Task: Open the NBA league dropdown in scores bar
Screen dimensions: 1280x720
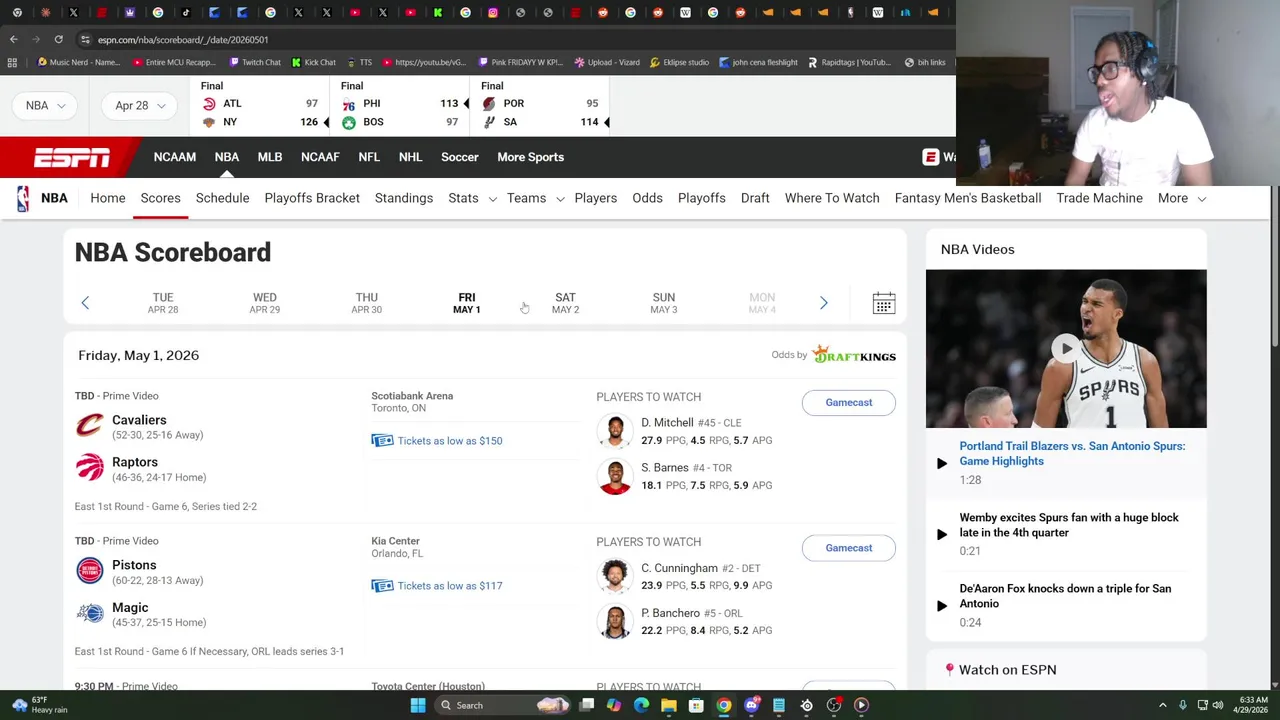Action: click(45, 105)
